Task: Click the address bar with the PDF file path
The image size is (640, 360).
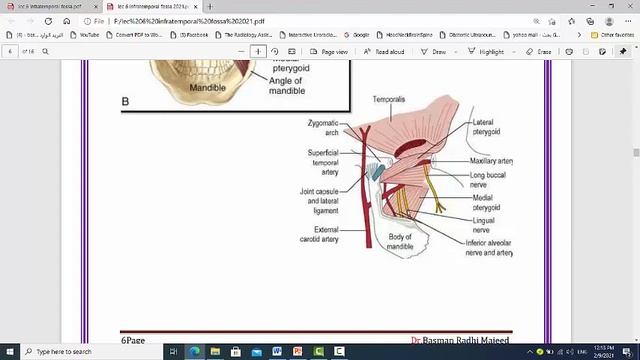Action: (189, 21)
